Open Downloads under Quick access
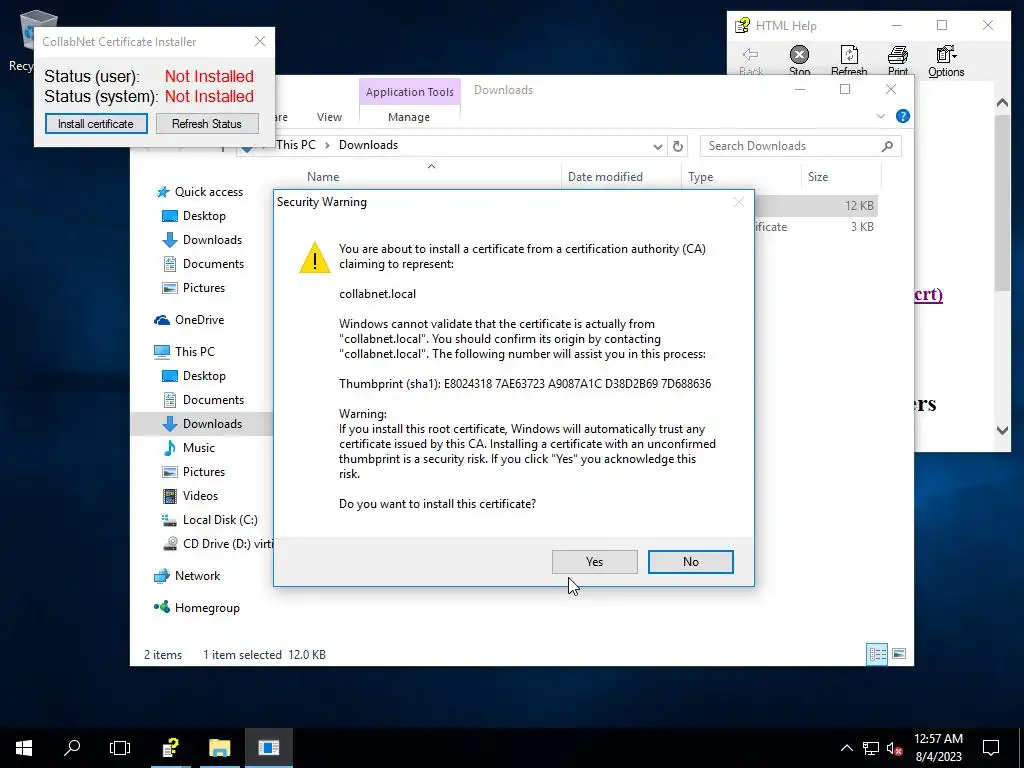 [x=202, y=240]
